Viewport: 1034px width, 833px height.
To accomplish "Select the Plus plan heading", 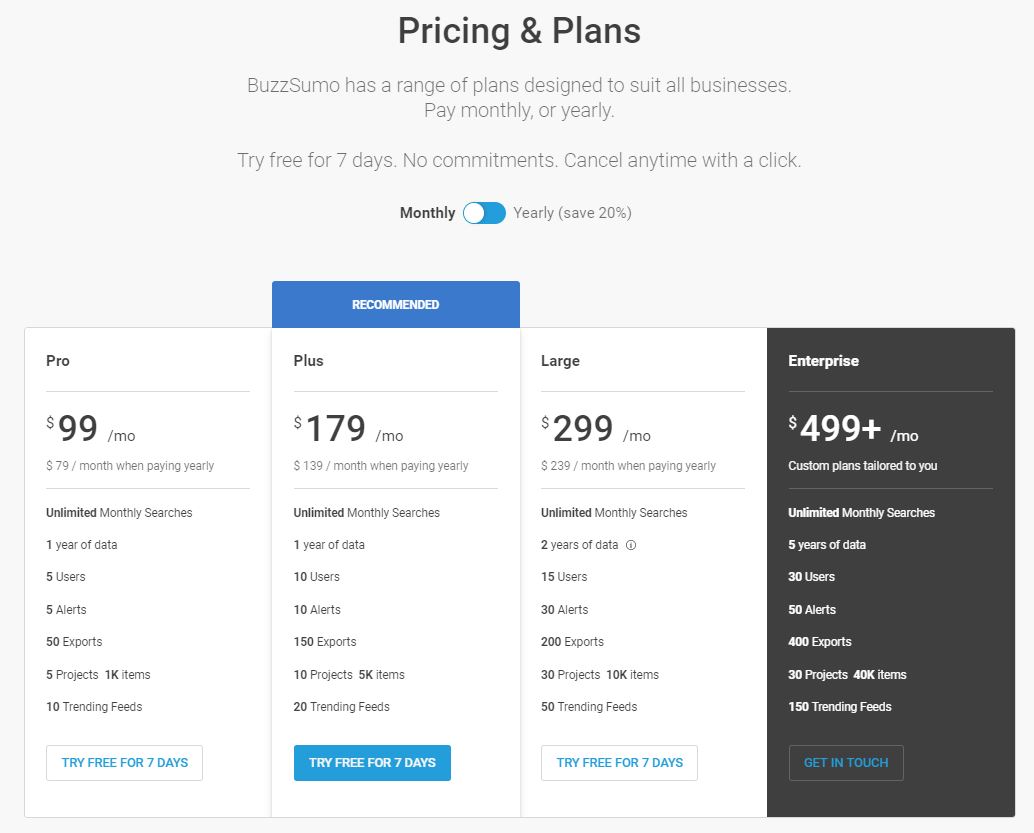I will pos(309,361).
